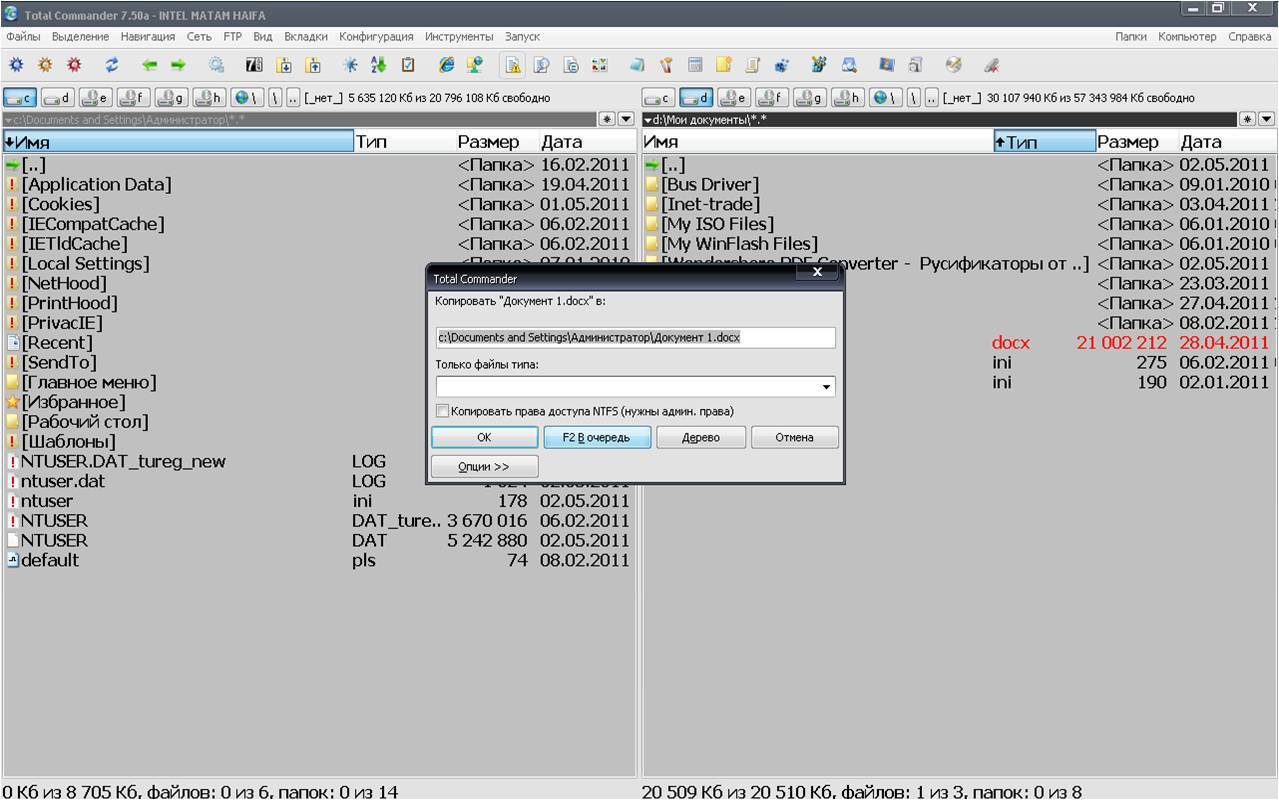This screenshot has width=1279, height=800.
Task: Go forward with the green right arrow
Action: (x=178, y=65)
